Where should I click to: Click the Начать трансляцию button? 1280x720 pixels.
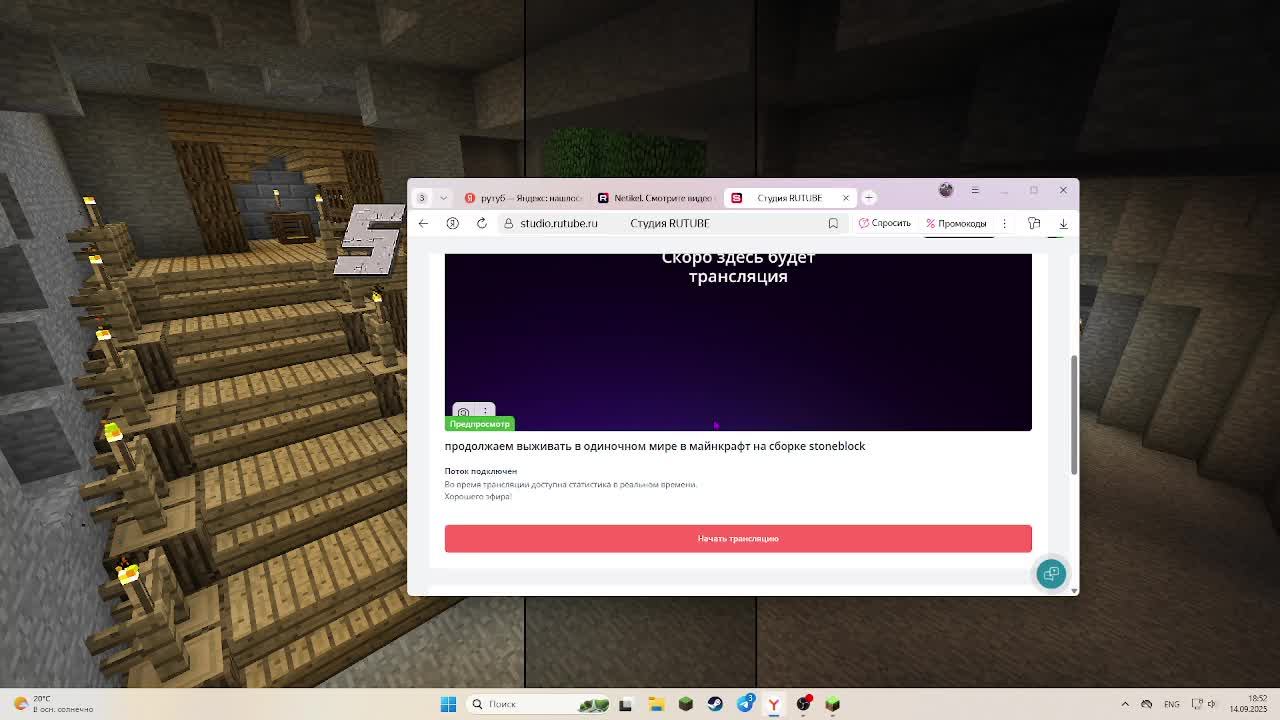coord(738,538)
